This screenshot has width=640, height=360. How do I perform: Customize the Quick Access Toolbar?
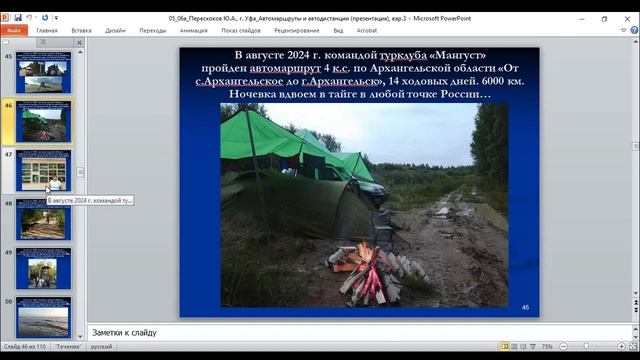[56, 18]
